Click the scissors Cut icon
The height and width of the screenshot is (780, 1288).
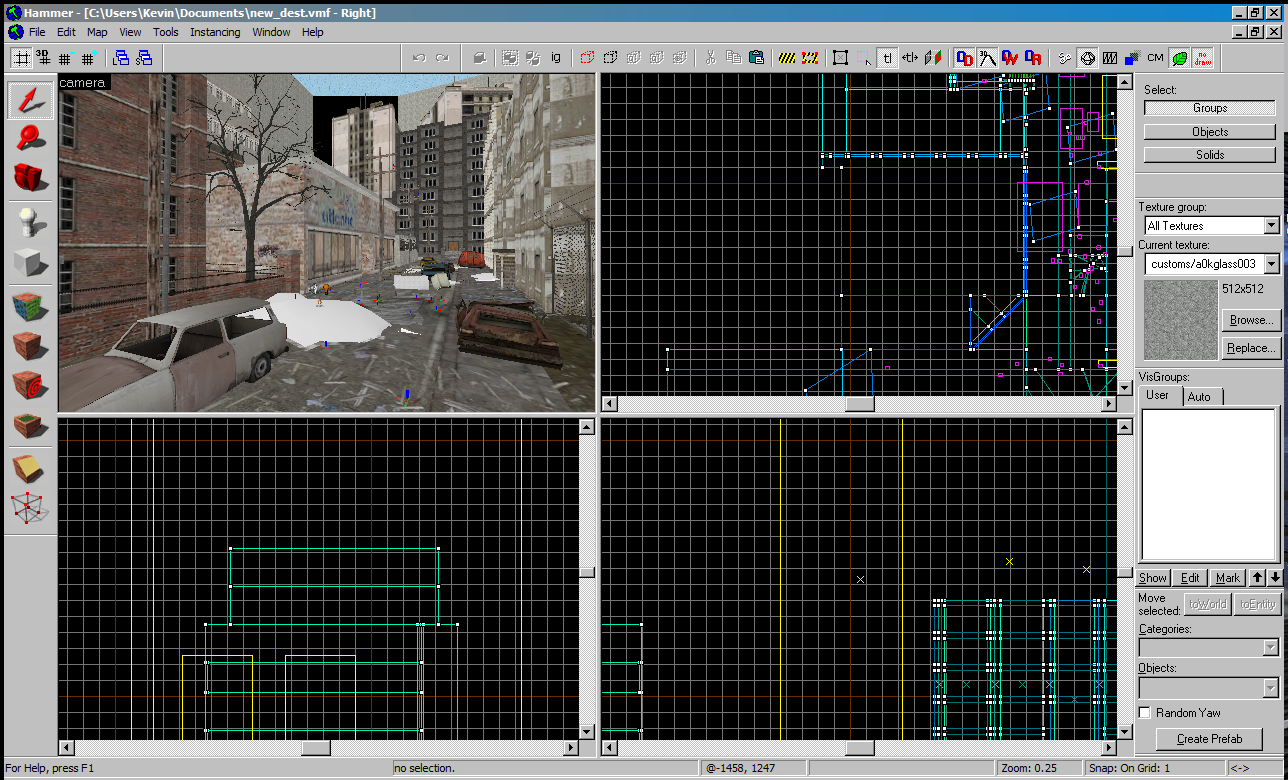point(711,58)
